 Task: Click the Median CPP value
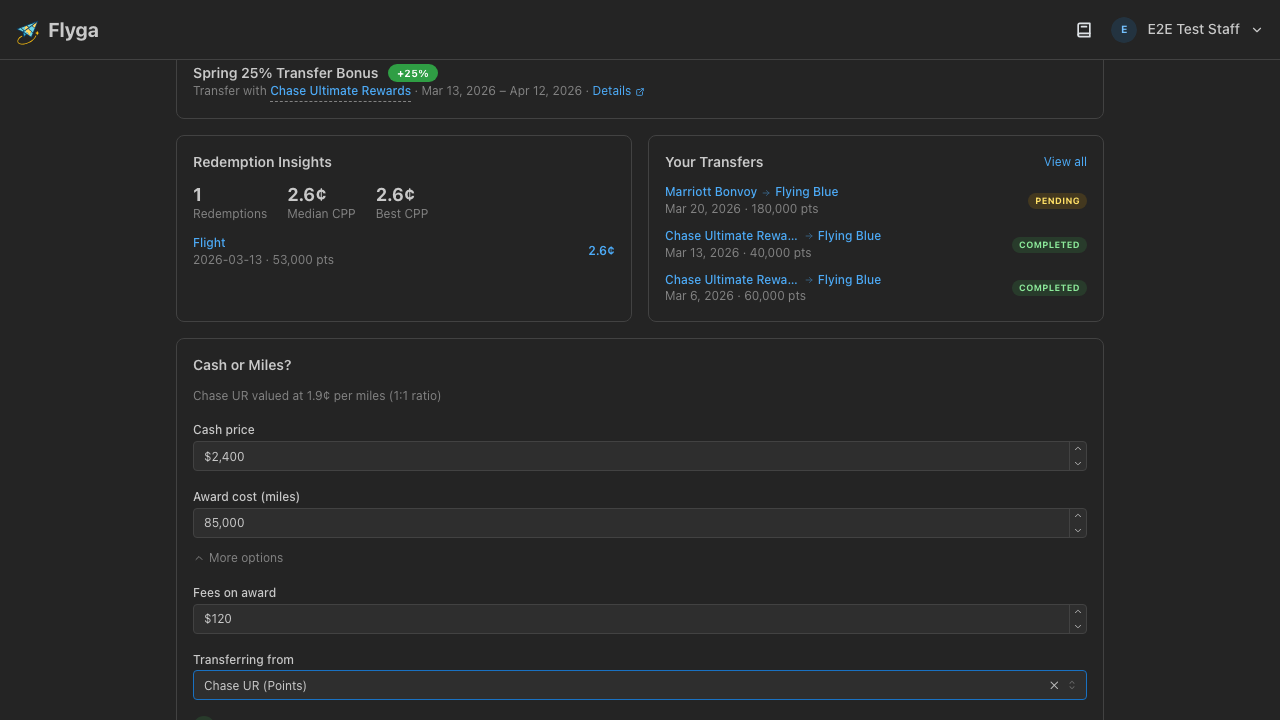click(x=307, y=195)
